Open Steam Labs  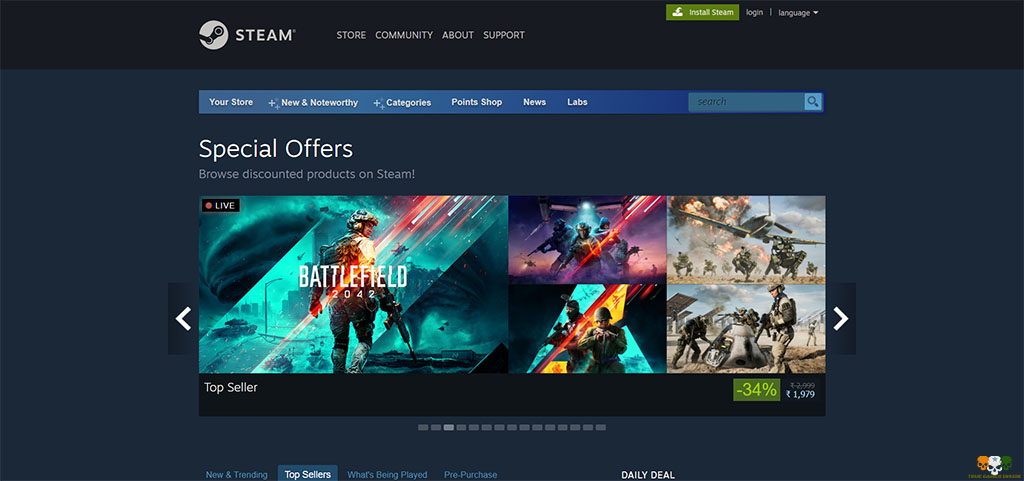coord(577,102)
